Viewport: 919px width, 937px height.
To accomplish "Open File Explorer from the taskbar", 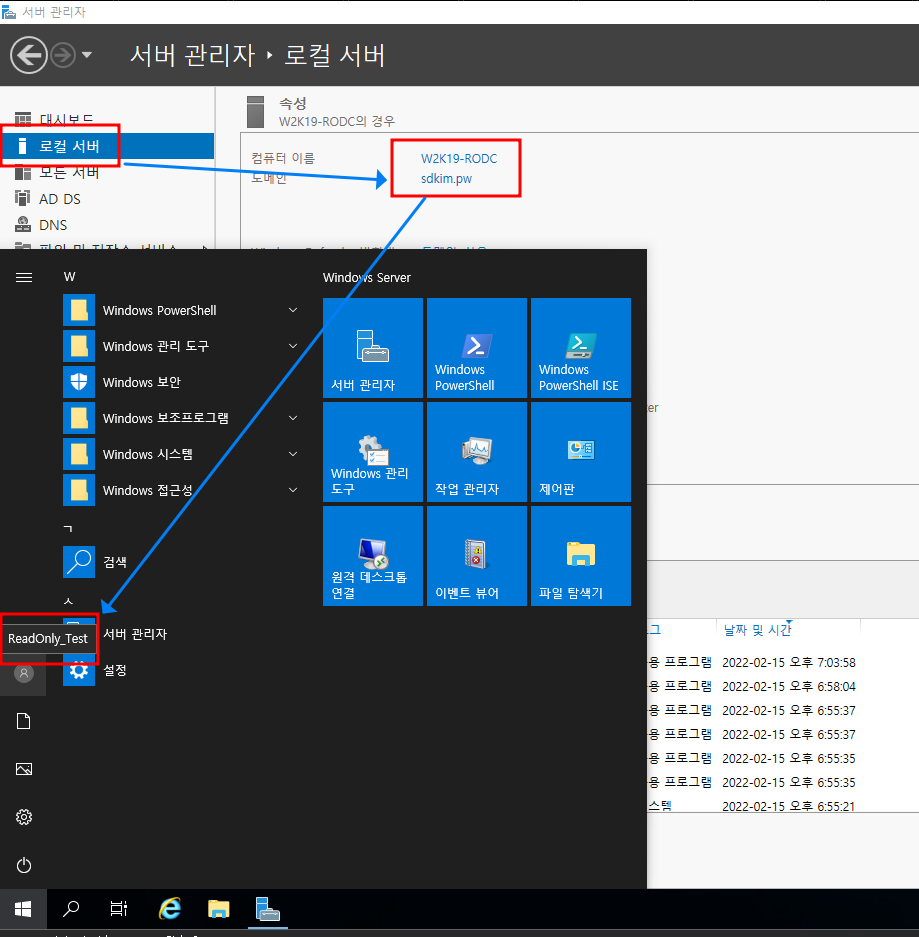I will tap(218, 909).
